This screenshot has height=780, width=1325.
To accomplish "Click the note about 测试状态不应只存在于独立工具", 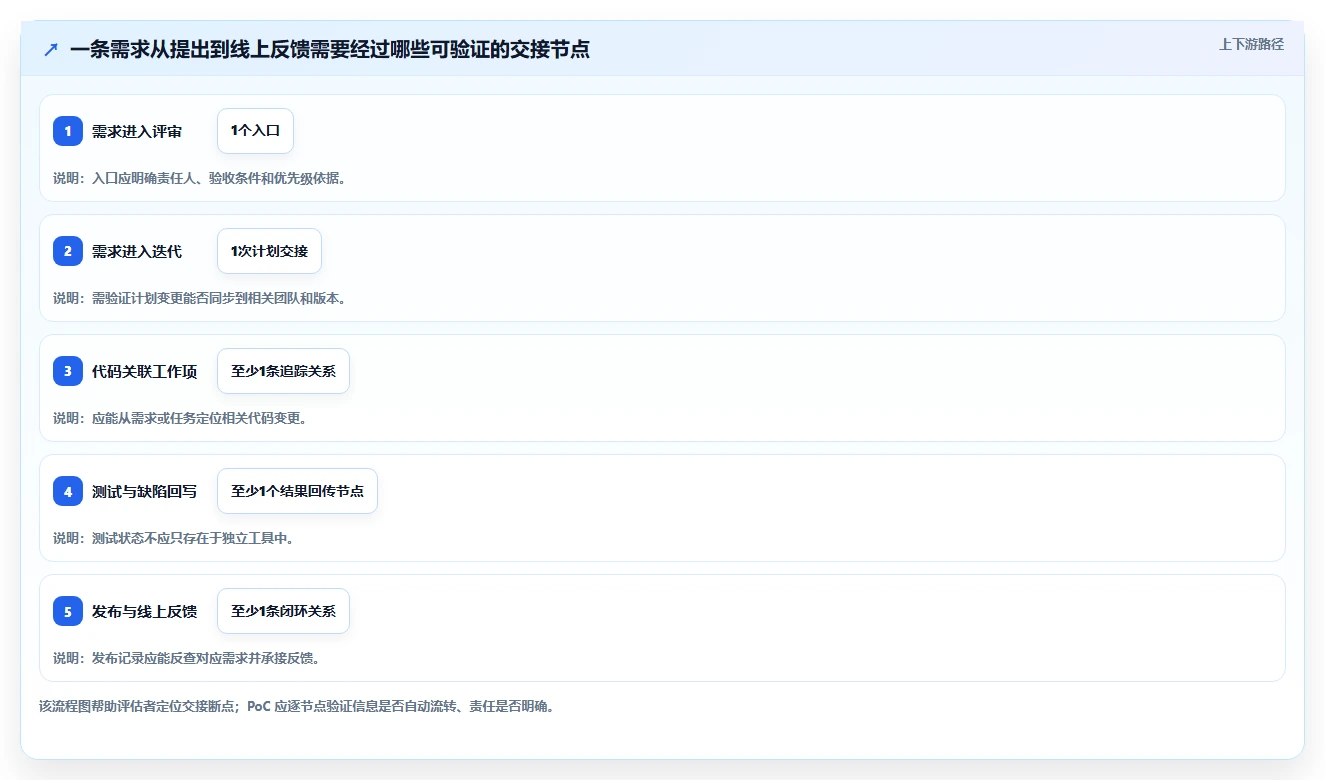I will pyautogui.click(x=173, y=538).
